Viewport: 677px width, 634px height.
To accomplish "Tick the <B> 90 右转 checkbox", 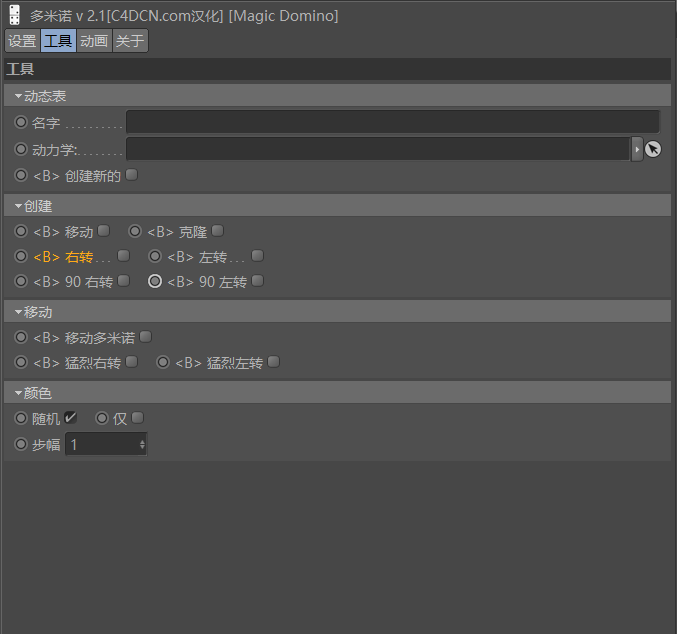I will [123, 281].
